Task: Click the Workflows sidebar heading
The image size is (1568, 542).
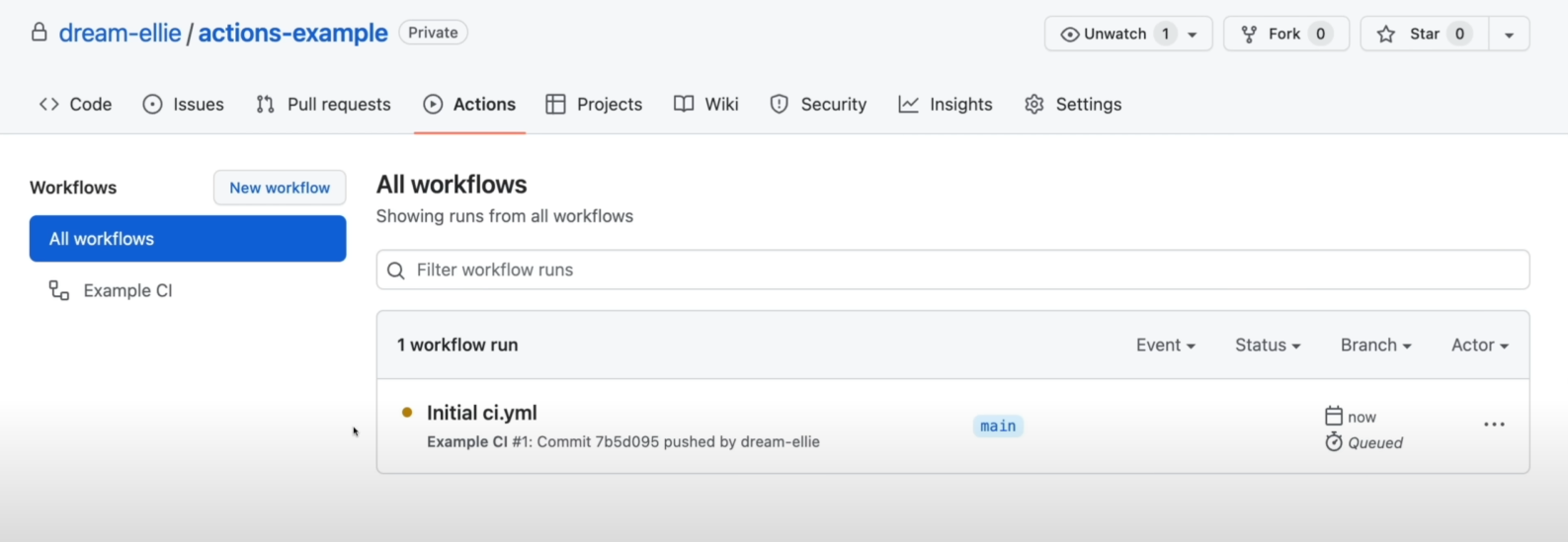Action: pos(73,188)
